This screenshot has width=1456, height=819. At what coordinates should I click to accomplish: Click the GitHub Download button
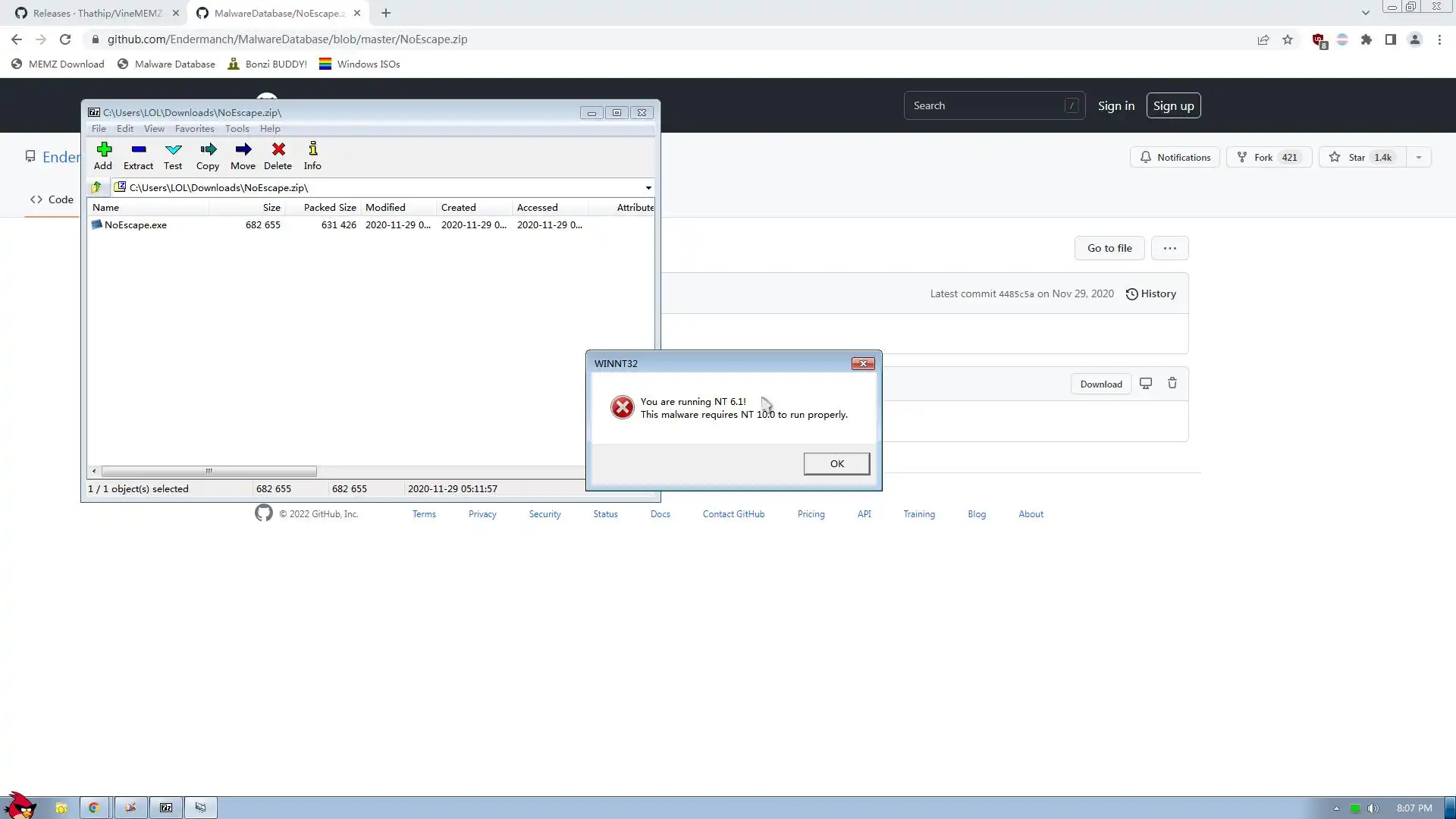pos(1100,384)
